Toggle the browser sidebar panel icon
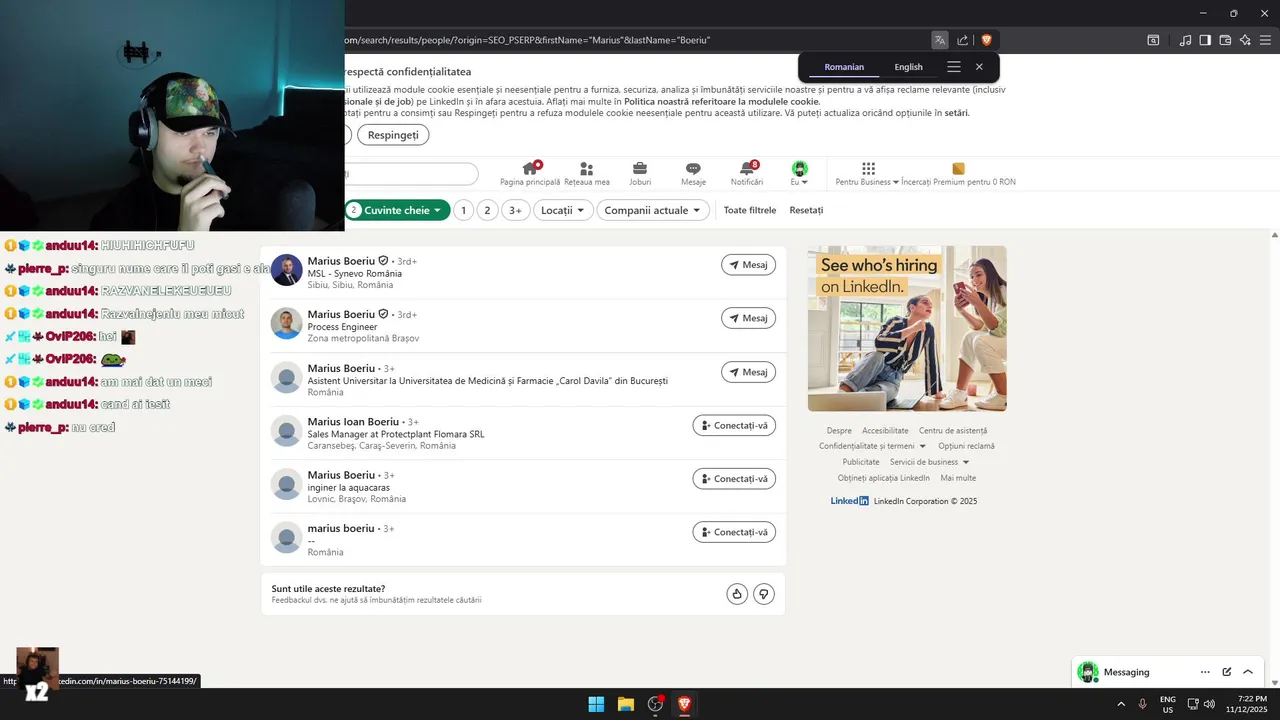 click(x=1205, y=40)
